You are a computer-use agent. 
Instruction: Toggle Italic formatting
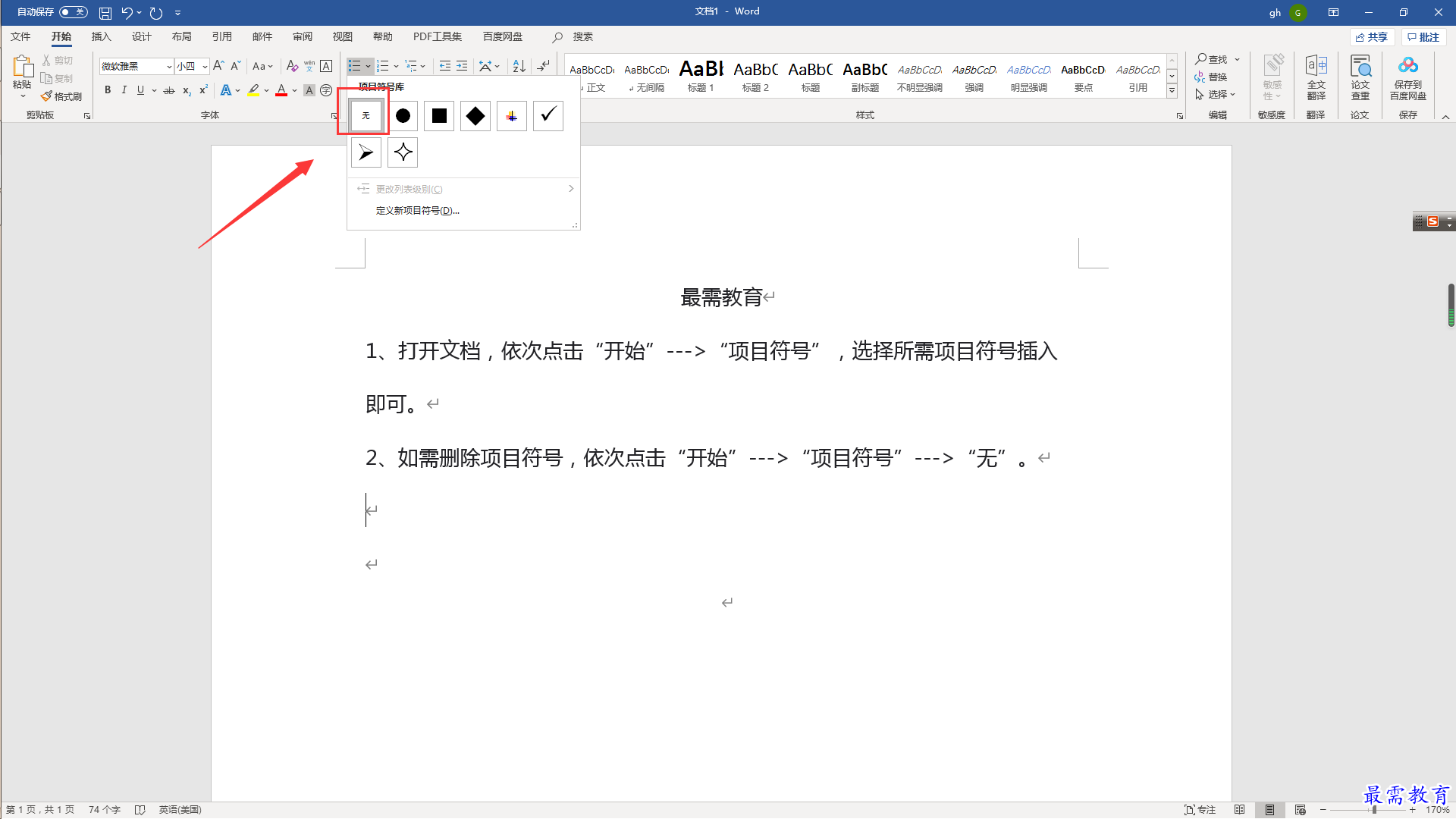124,90
